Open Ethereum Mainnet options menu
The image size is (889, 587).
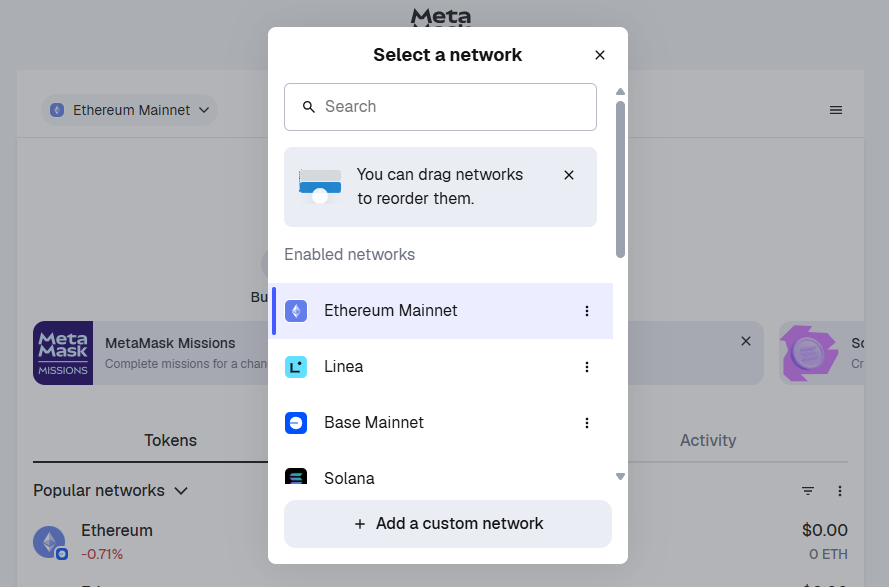pos(587,311)
